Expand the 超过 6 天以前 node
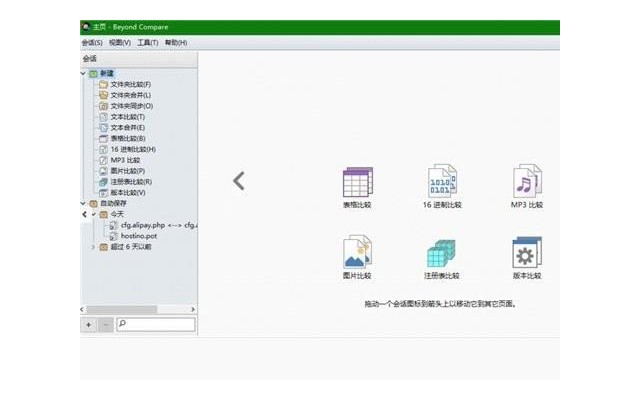 click(93, 247)
